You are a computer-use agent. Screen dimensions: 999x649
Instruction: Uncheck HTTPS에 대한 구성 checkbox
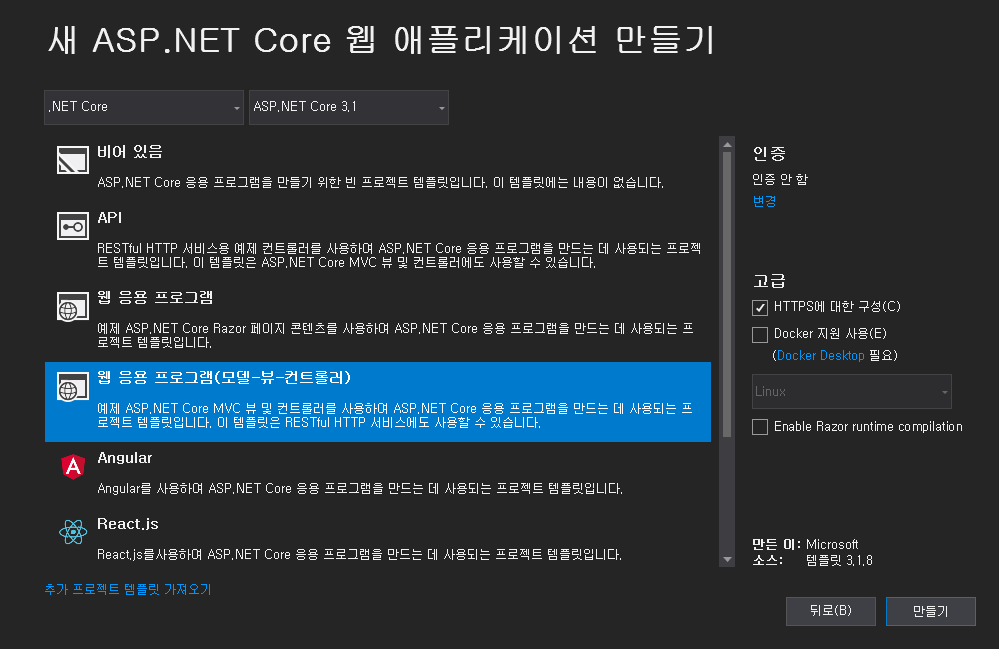click(x=759, y=308)
